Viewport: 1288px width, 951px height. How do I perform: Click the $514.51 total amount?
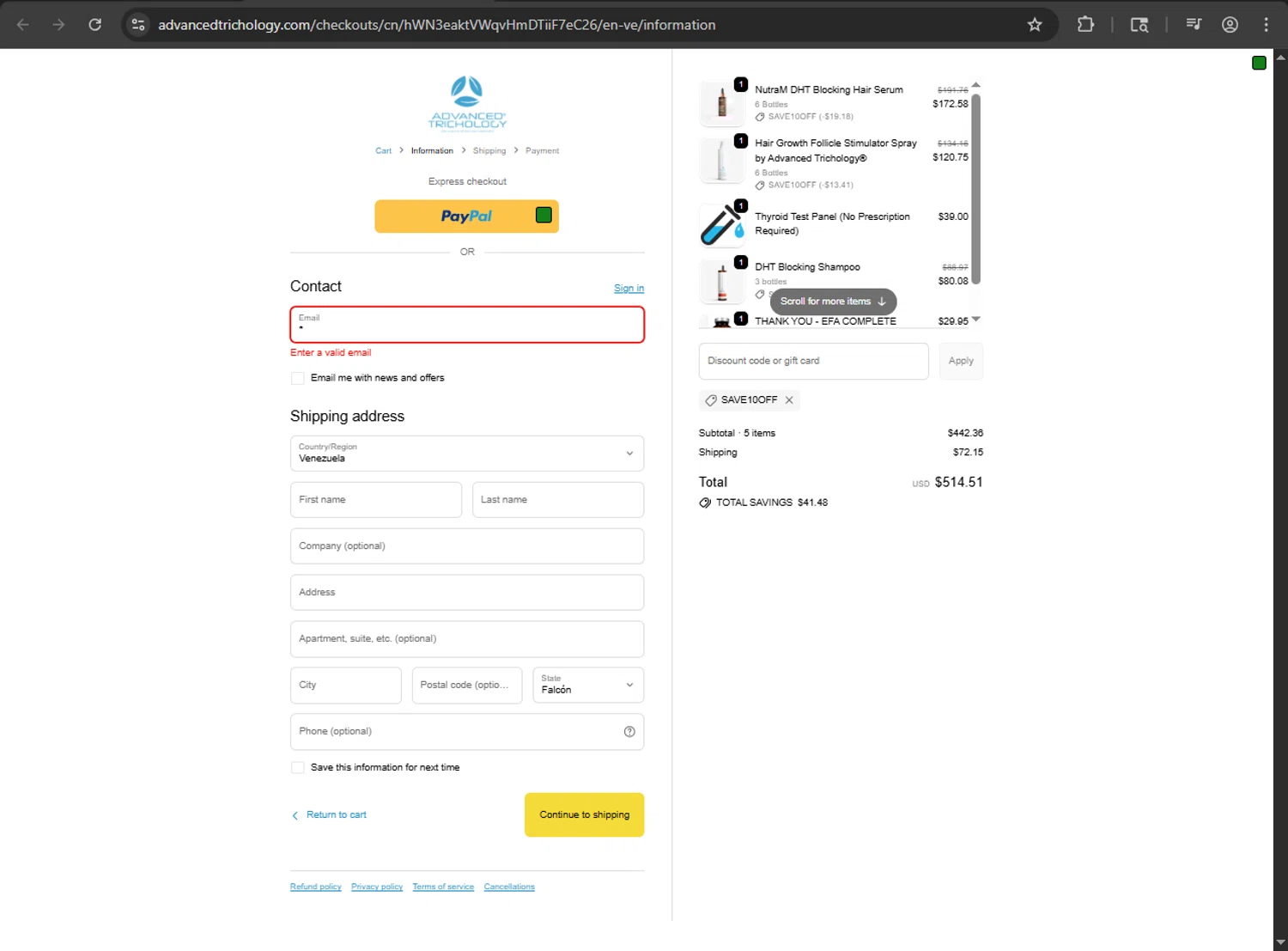point(958,483)
